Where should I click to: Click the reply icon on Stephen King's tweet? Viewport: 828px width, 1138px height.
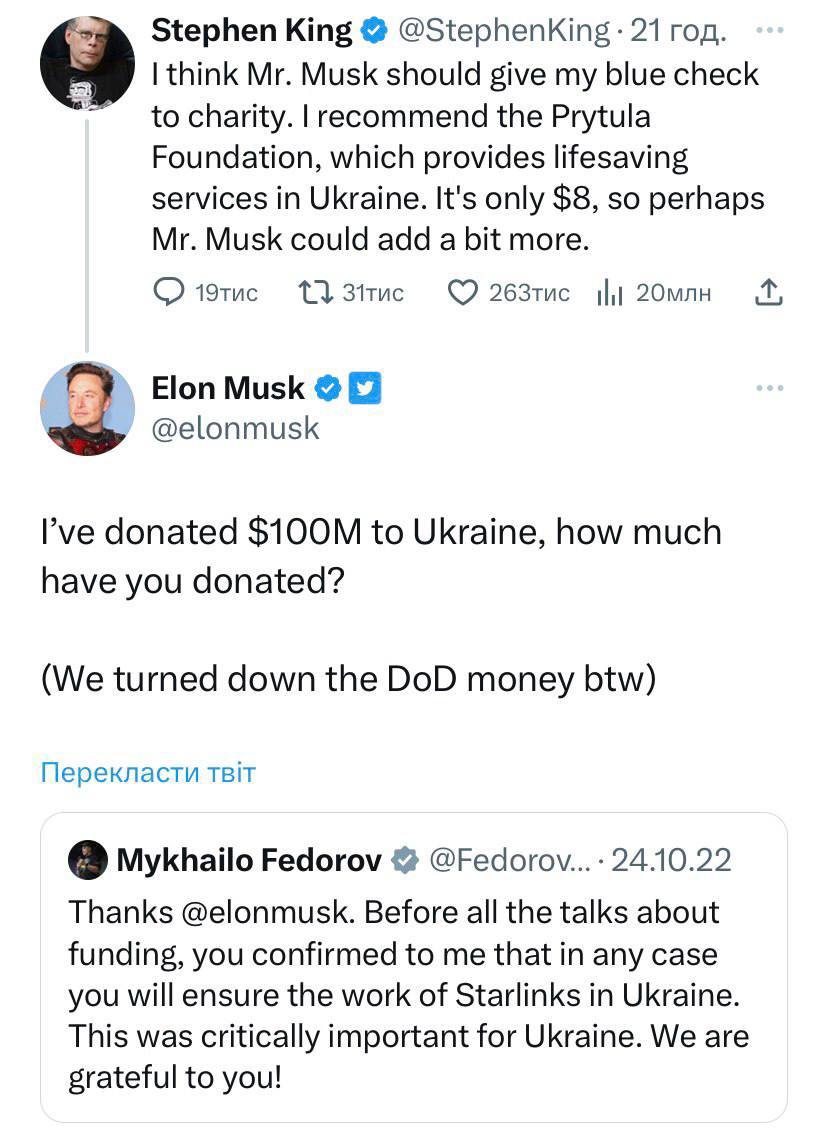(168, 293)
